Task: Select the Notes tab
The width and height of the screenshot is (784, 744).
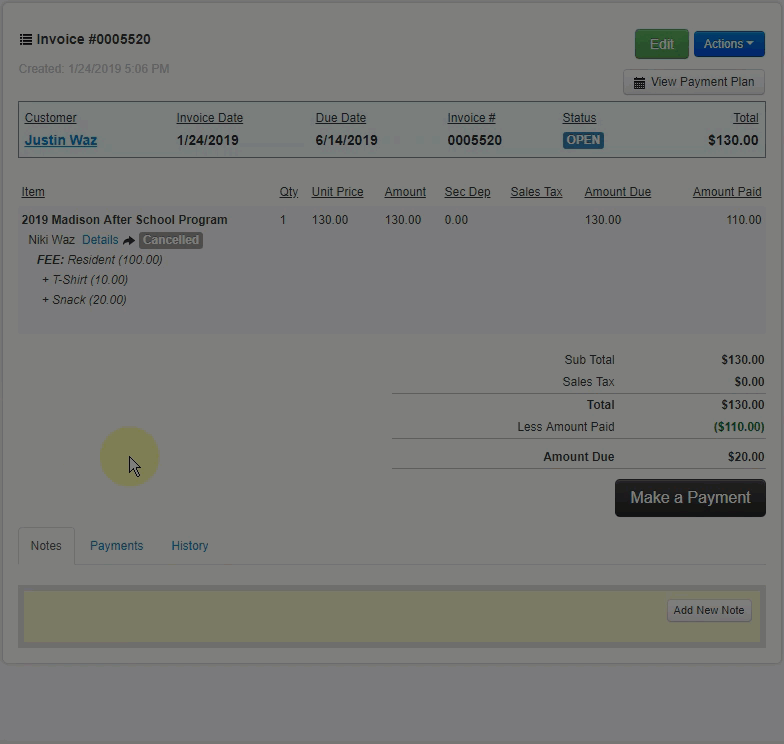Action: (46, 546)
